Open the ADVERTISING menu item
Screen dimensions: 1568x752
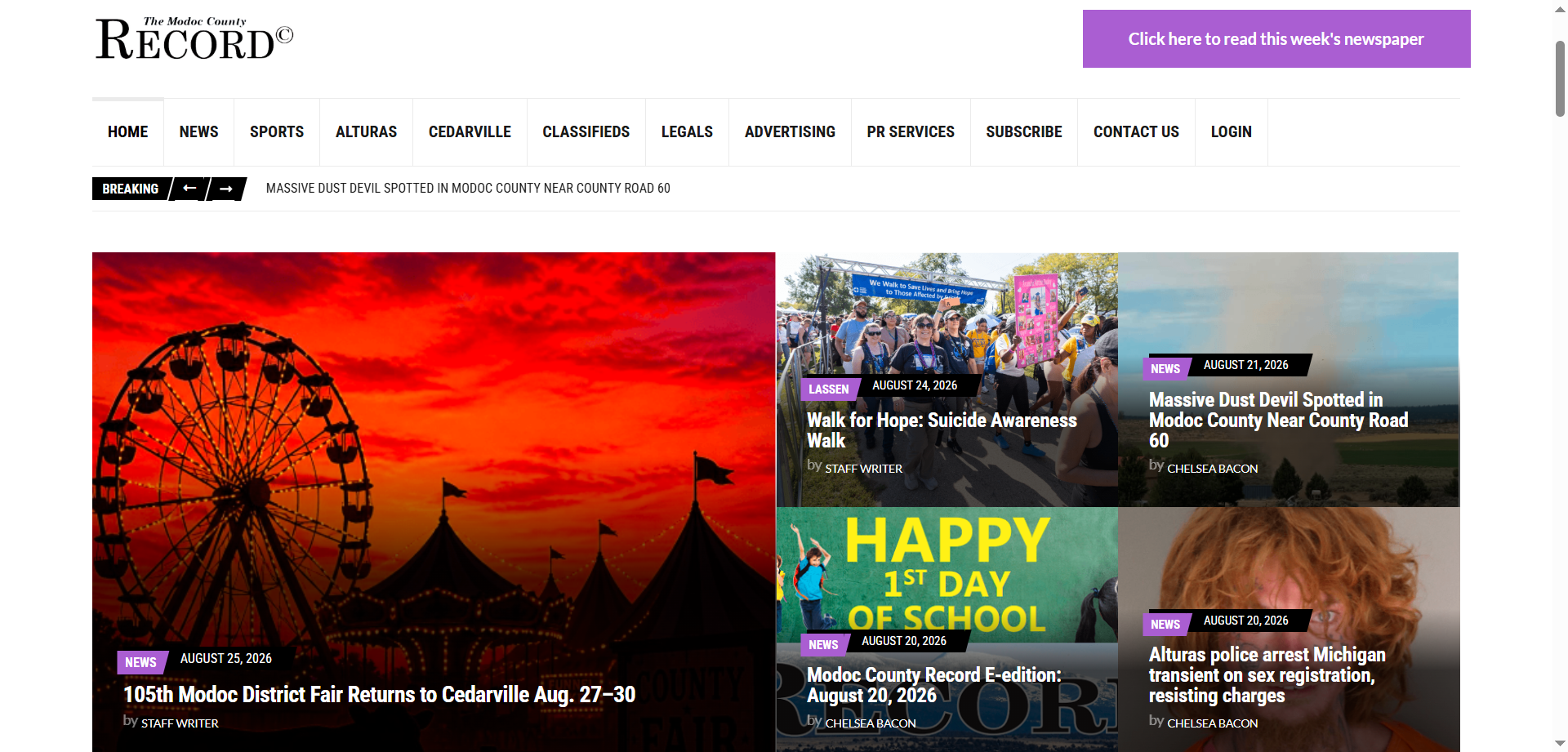pos(791,132)
